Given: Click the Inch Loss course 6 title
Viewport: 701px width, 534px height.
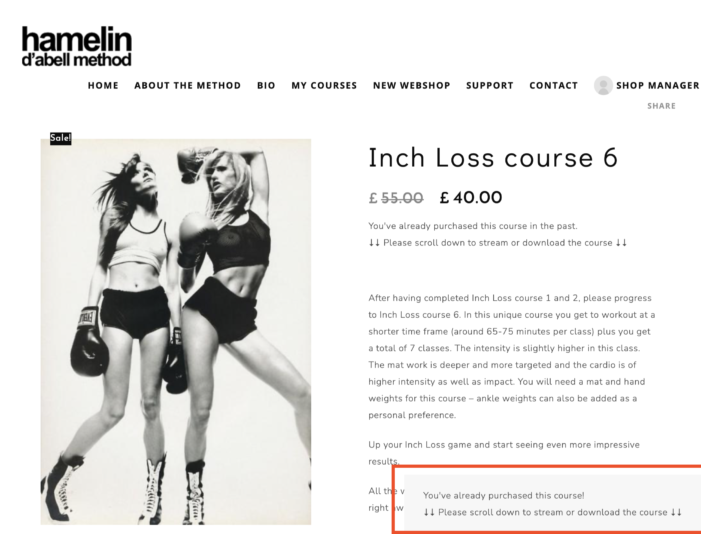Looking at the screenshot, I should pos(493,158).
